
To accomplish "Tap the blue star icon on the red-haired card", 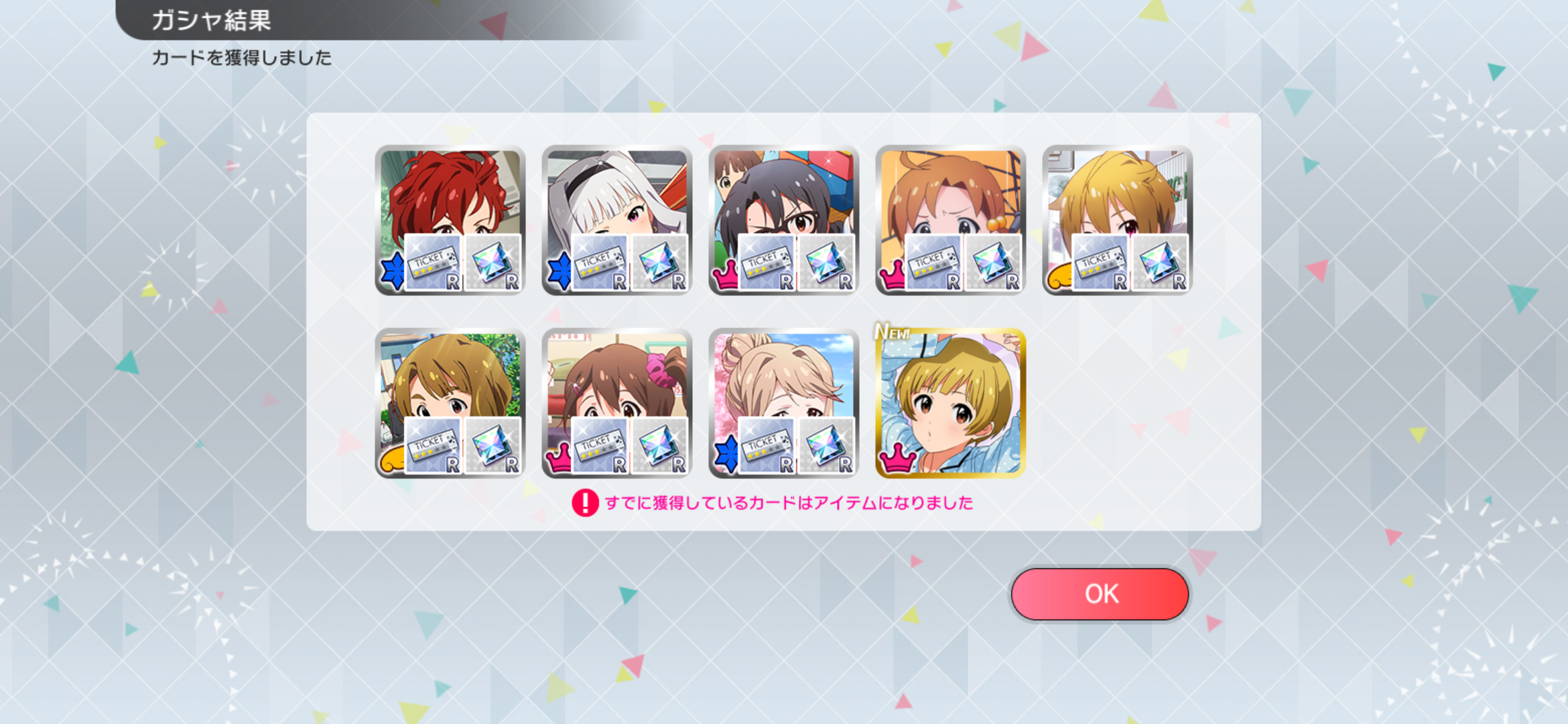I will point(393,271).
